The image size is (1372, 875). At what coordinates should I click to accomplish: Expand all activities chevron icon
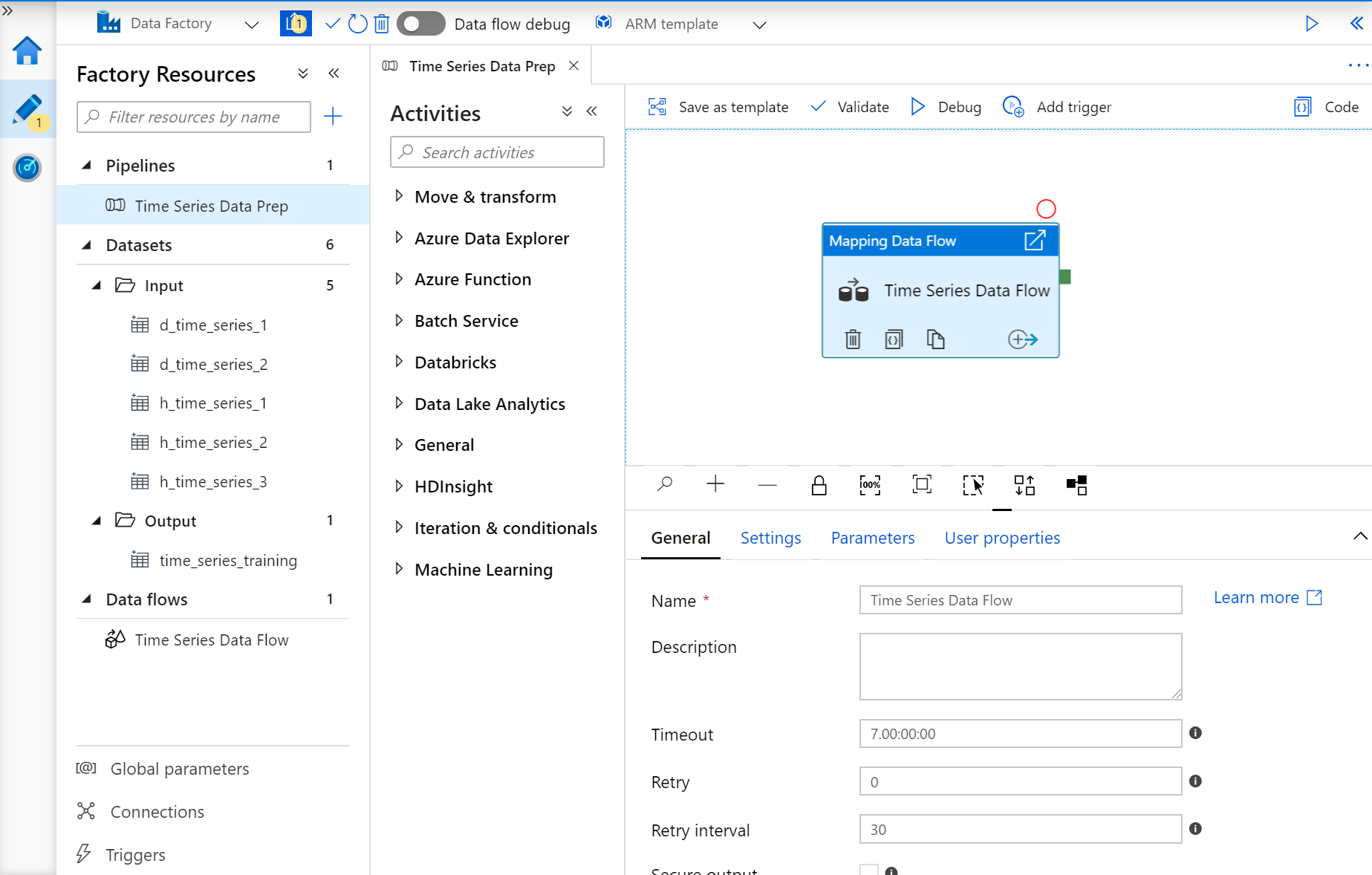567,111
